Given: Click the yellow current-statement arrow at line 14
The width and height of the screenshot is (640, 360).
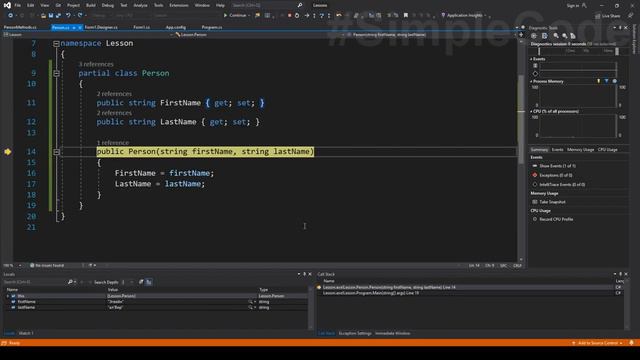Looking at the screenshot, I should [x=8, y=152].
